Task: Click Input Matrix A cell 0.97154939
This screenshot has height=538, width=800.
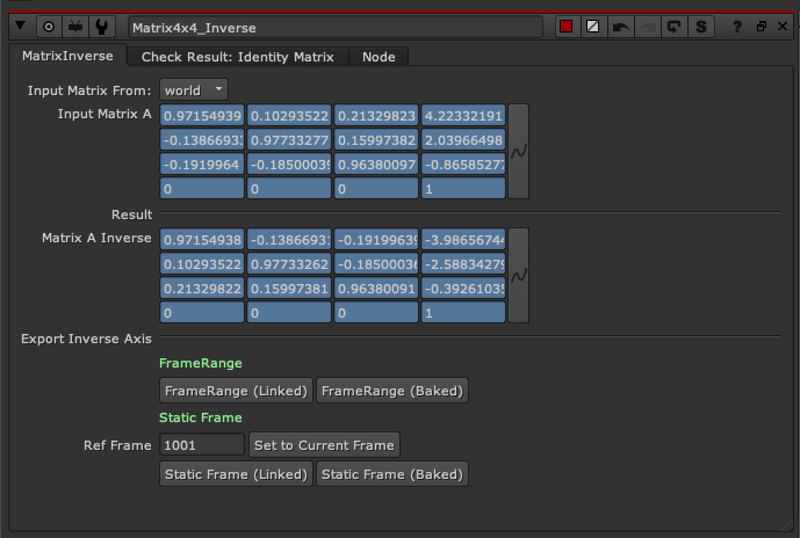Action: click(x=202, y=116)
